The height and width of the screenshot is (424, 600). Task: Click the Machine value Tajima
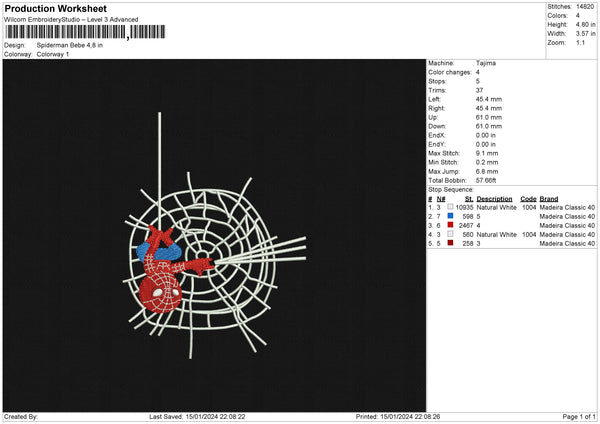(x=486, y=63)
